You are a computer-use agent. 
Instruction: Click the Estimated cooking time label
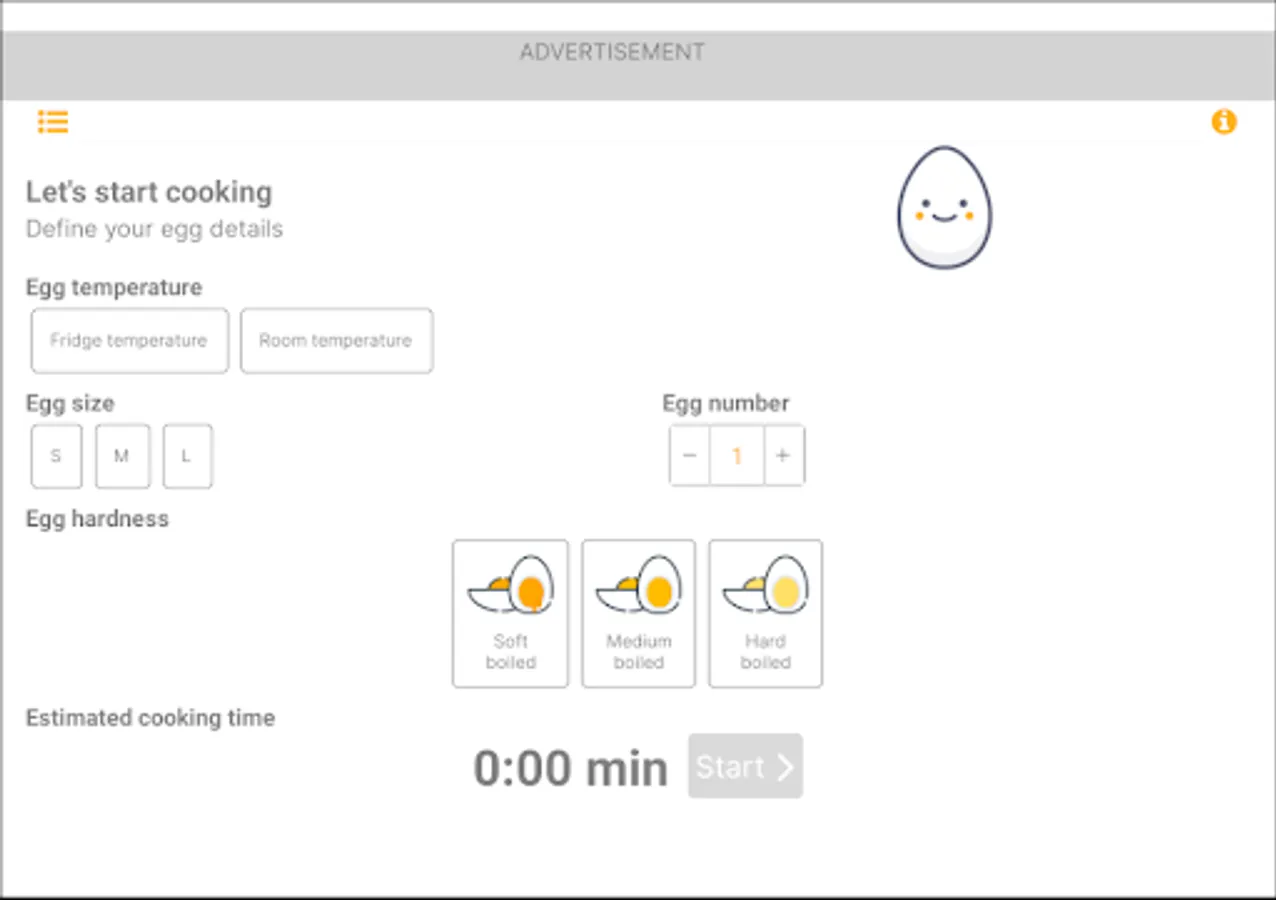pos(150,717)
